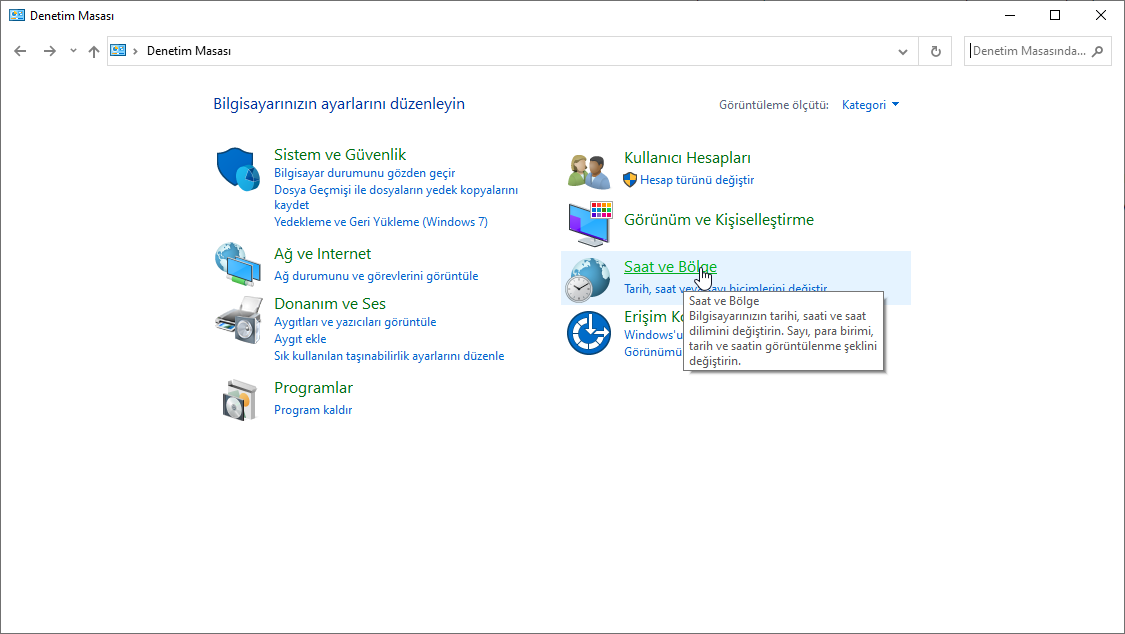Click the Kullanıcı Hesapları people icon

pyautogui.click(x=588, y=170)
